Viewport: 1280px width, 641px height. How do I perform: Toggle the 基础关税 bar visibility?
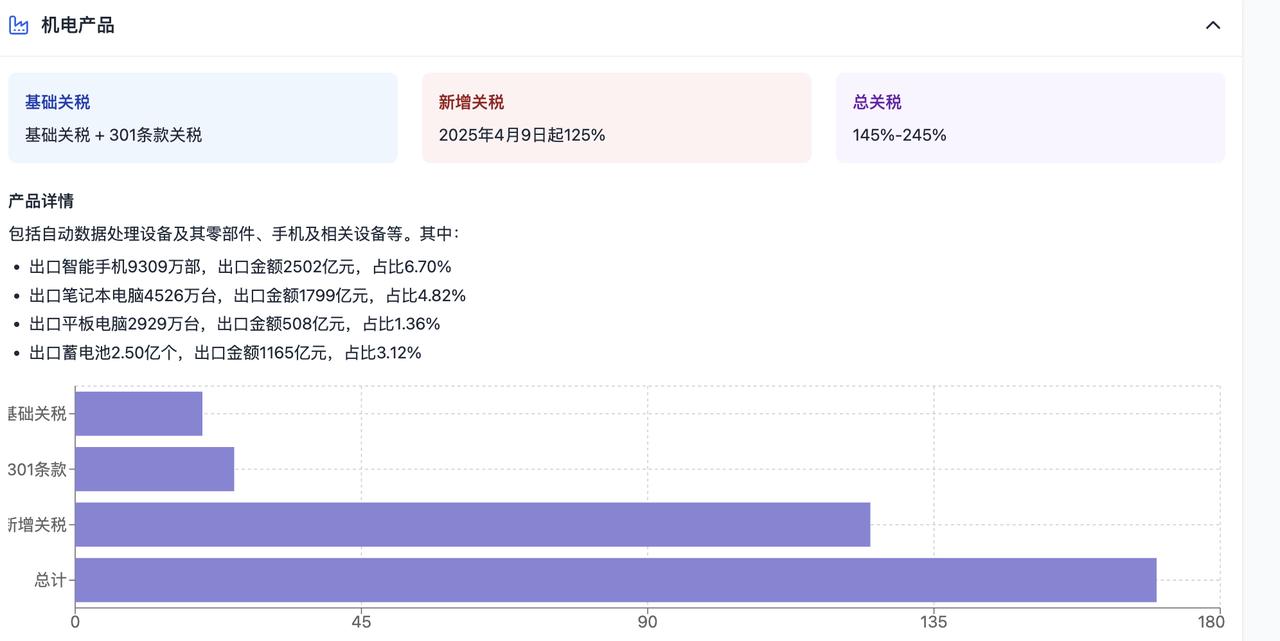[138, 412]
